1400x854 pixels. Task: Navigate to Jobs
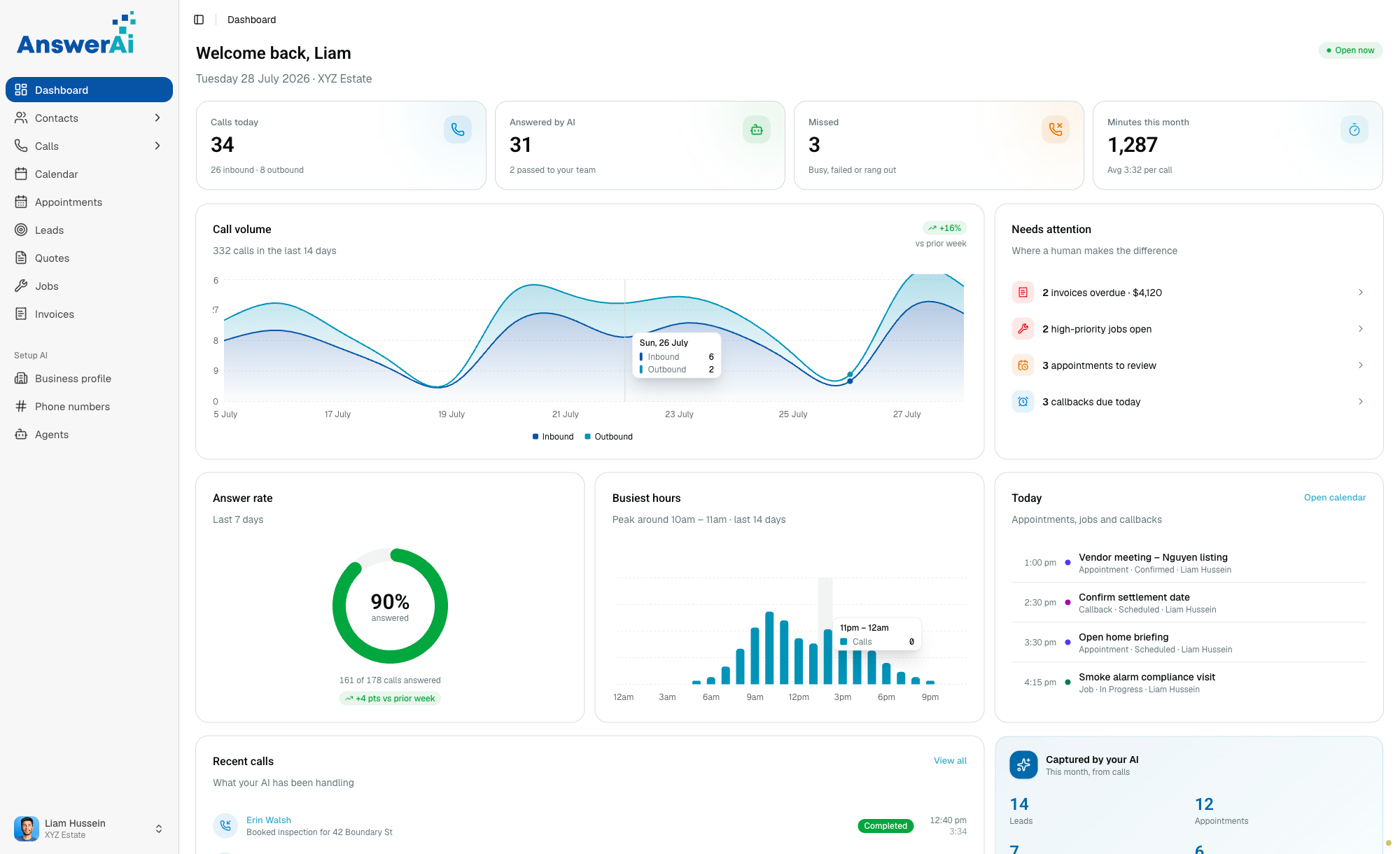pos(89,286)
